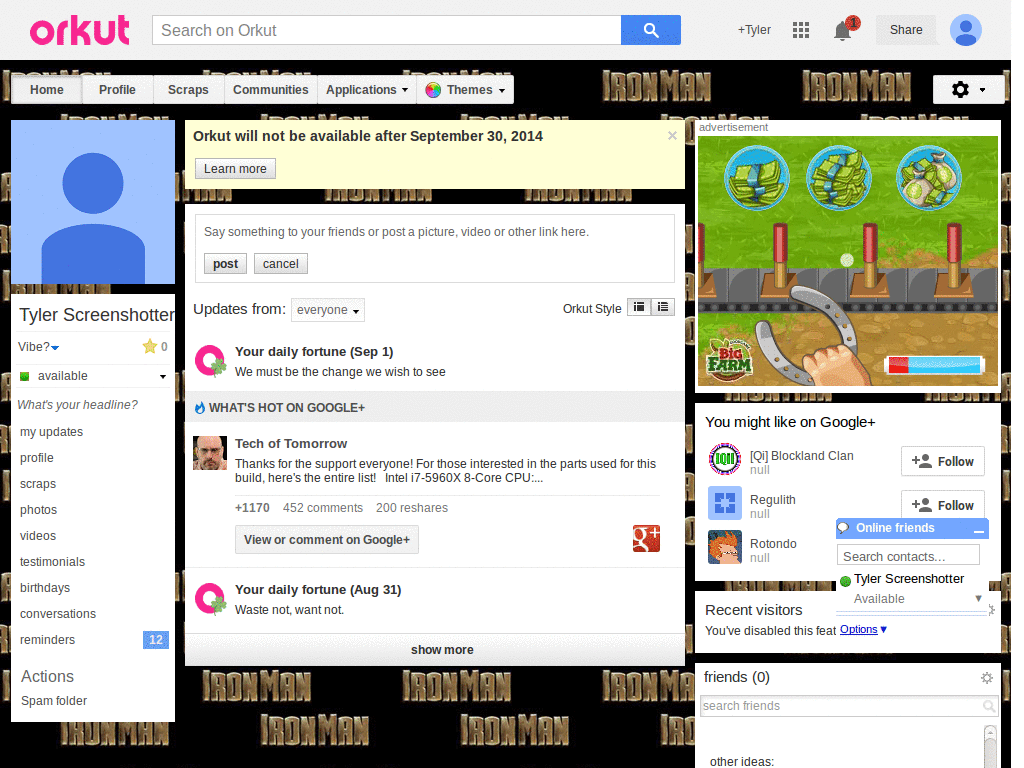This screenshot has width=1024, height=768.
Task: Open the Spam folder link
Action: tap(54, 701)
